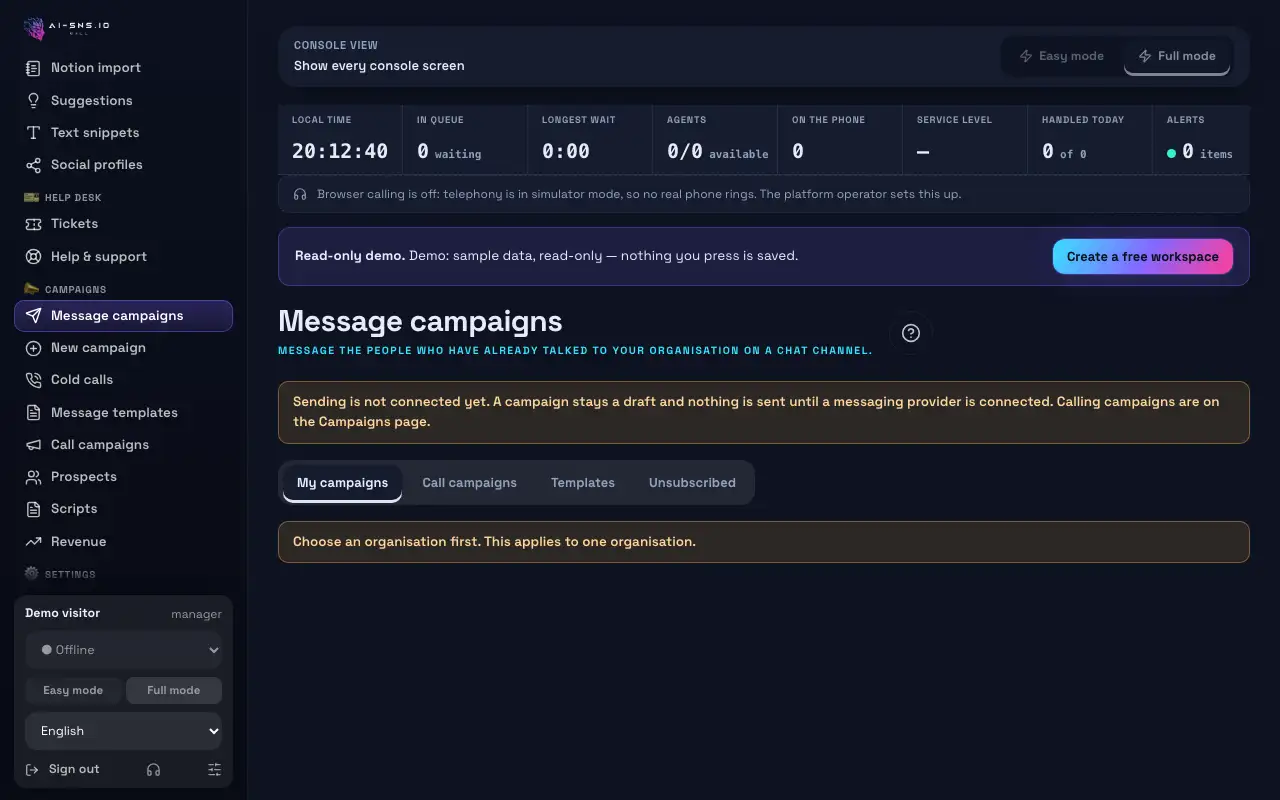This screenshot has height=800, width=1280.
Task: Open the Offline status dropdown
Action: [x=124, y=650]
